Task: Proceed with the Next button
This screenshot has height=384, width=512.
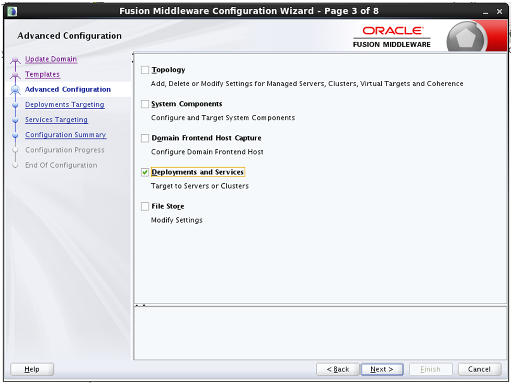Action: 382,369
